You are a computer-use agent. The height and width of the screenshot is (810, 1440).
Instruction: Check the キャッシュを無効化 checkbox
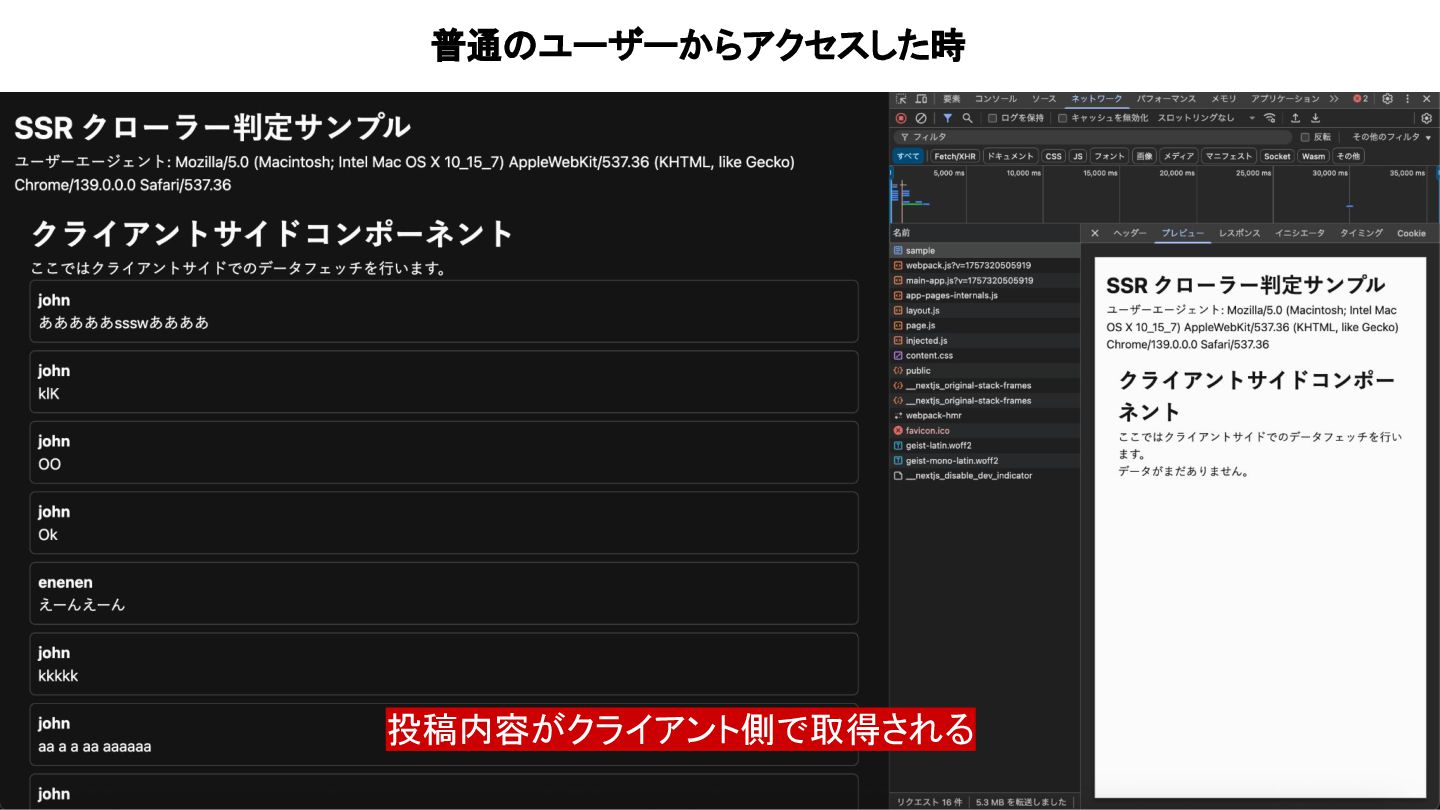1062,118
